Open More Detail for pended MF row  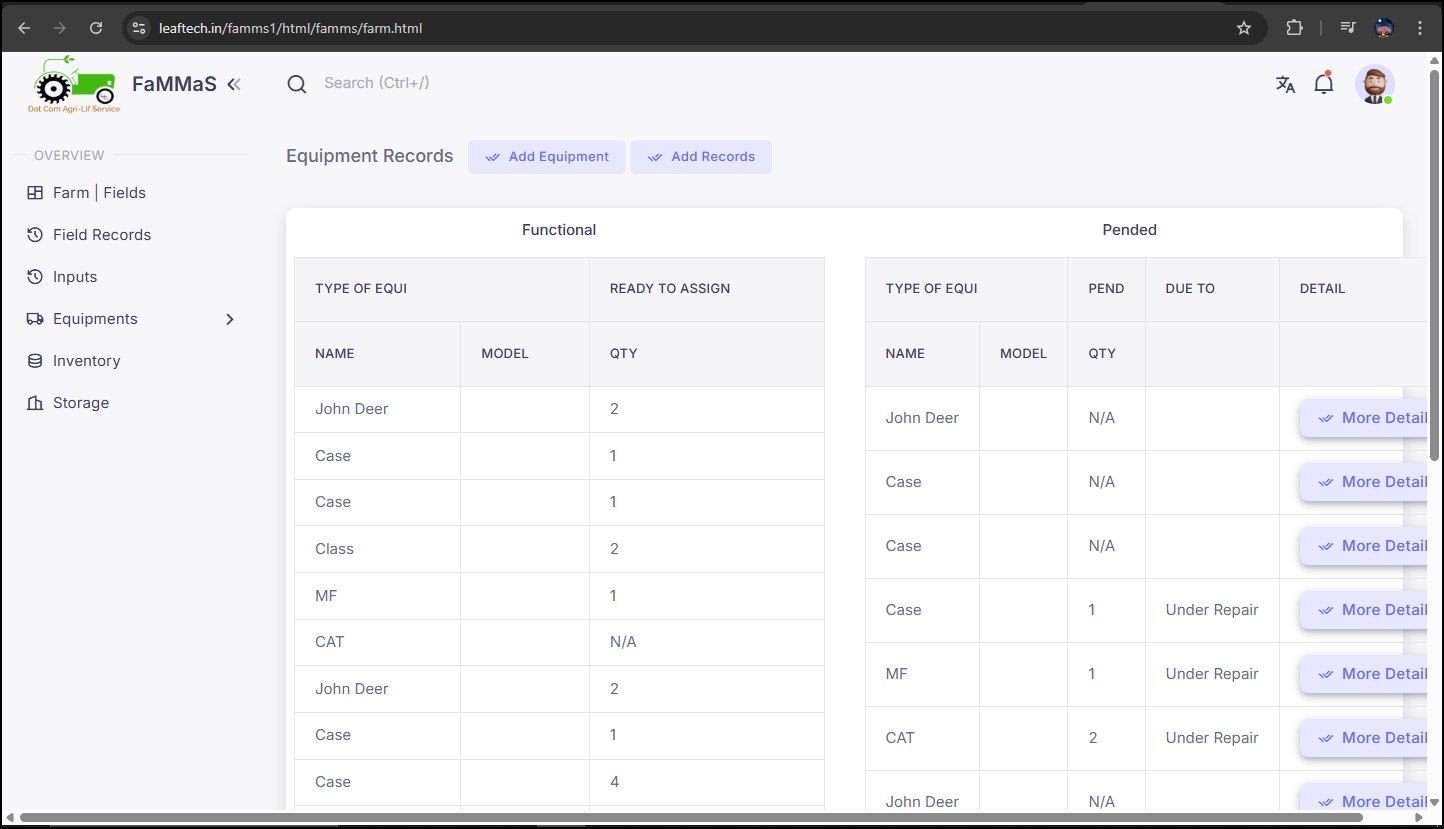[1364, 674]
